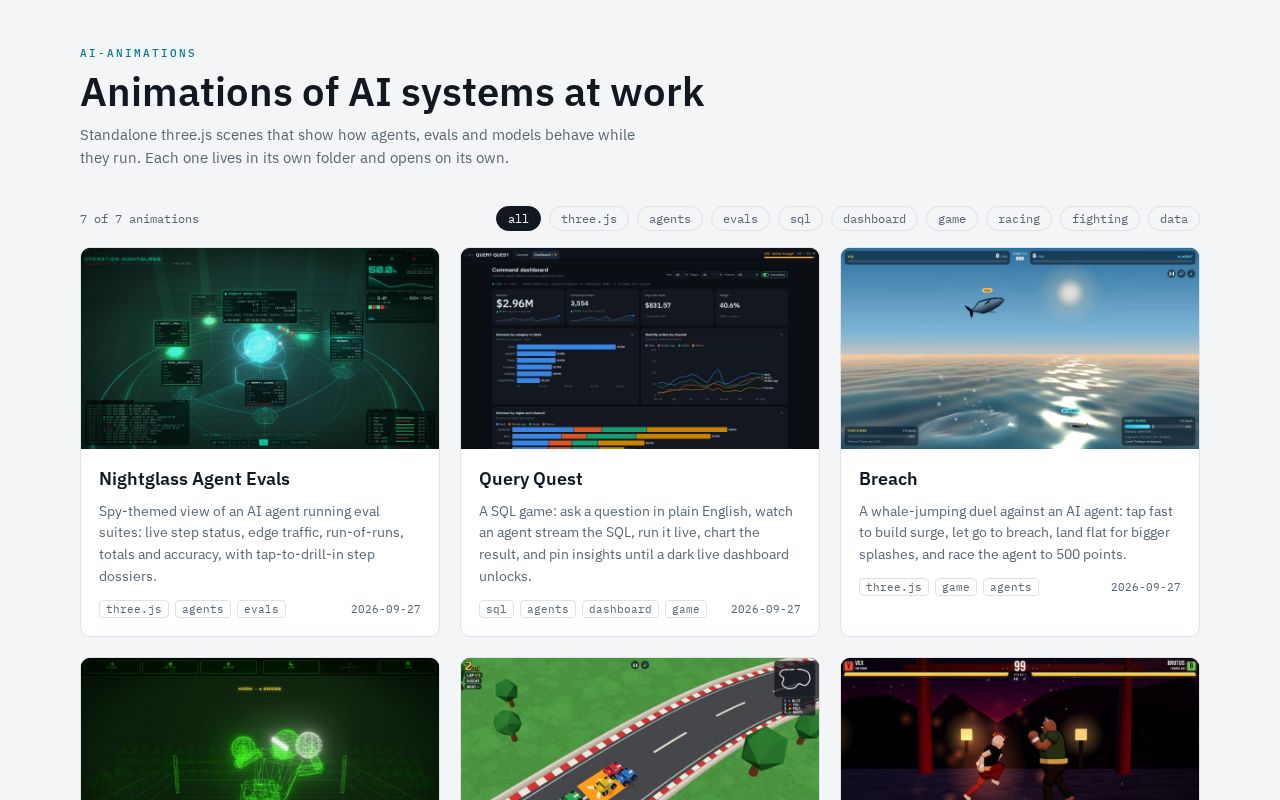Open the green wireframe scene thumbnail
This screenshot has width=1280, height=800.
(260, 729)
